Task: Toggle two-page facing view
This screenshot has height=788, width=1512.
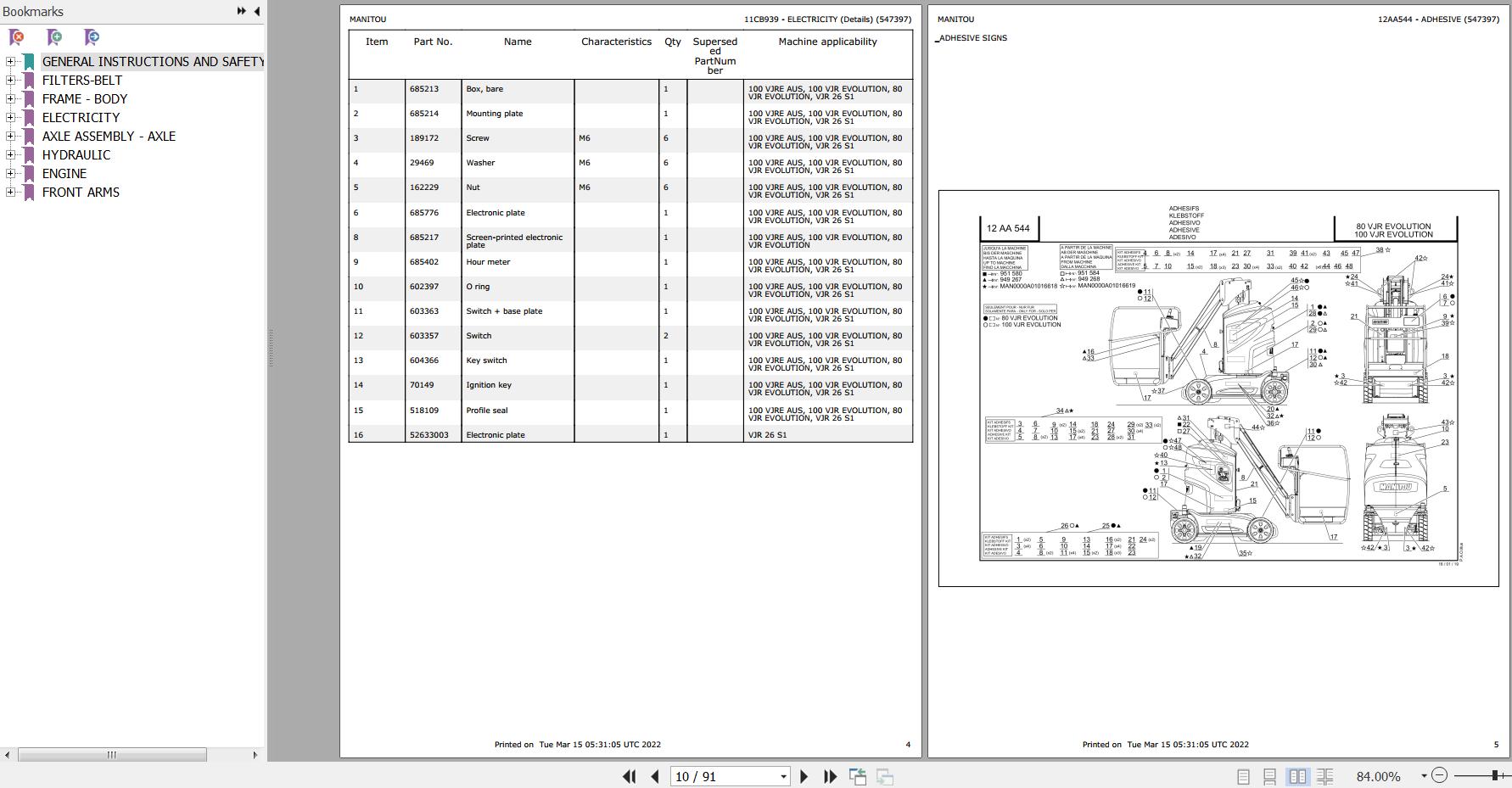Action: coord(1297,776)
